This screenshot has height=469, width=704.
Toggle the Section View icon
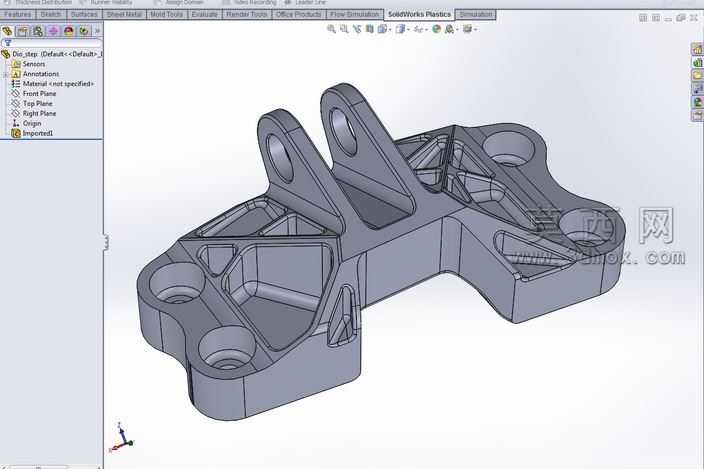(370, 29)
